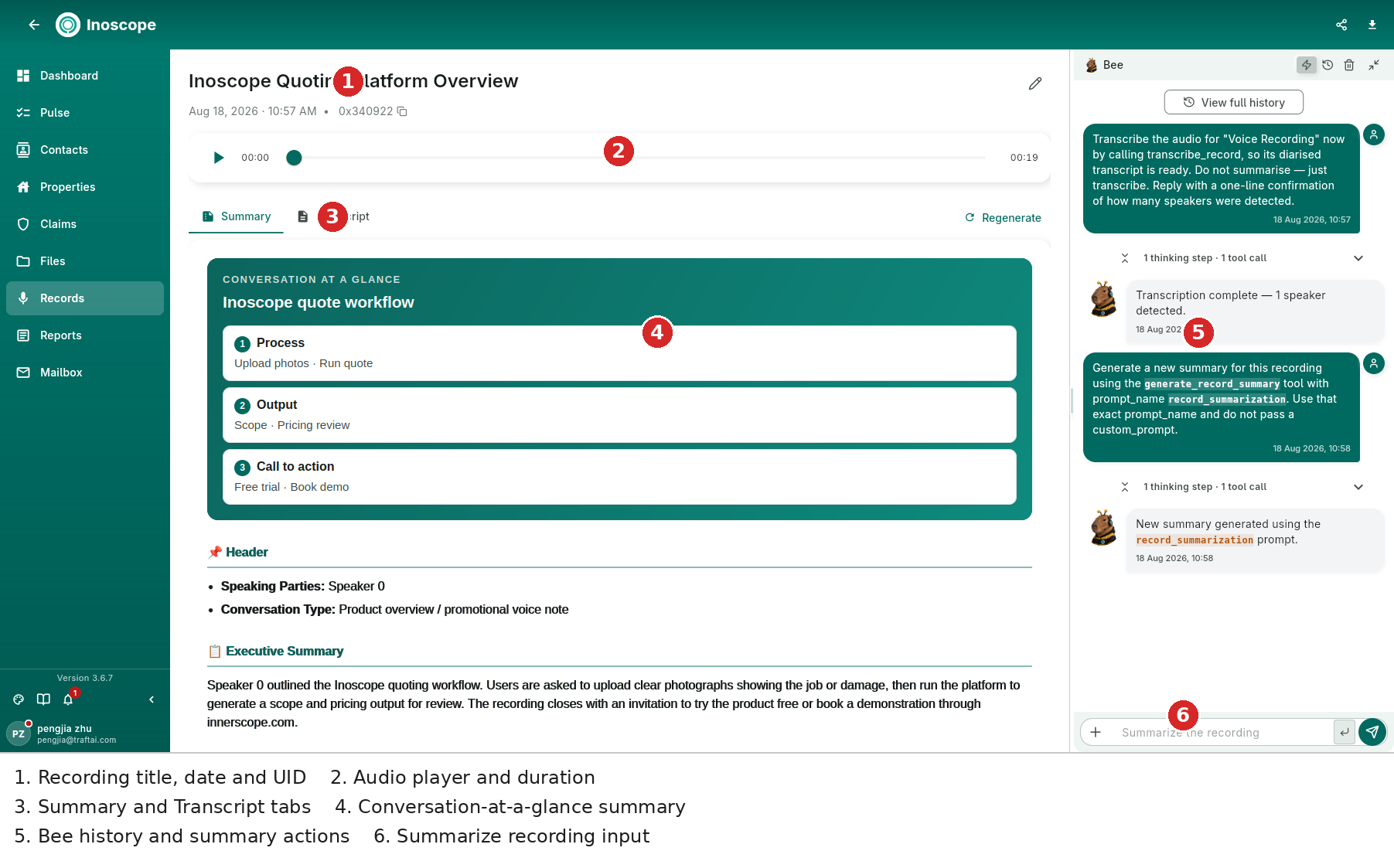Edit the recording title with pencil icon
Screen dimensions: 1394x868
click(1035, 83)
